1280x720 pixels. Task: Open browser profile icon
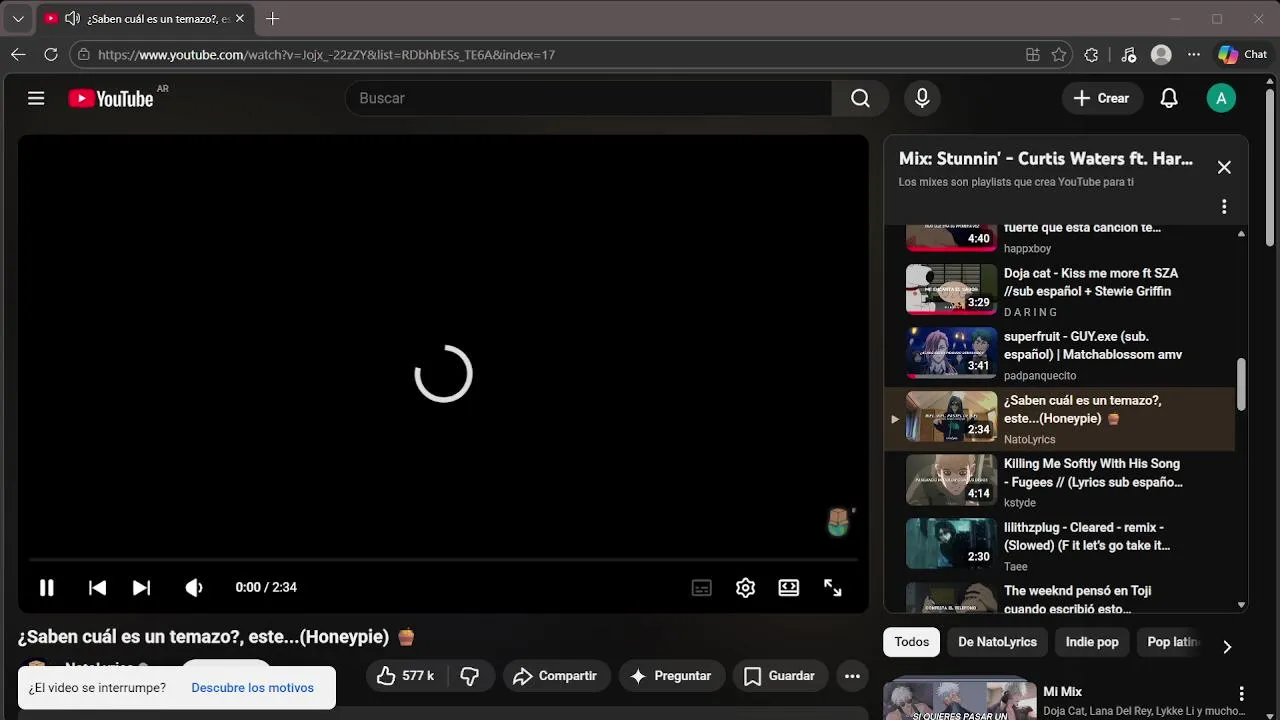pos(1161,55)
